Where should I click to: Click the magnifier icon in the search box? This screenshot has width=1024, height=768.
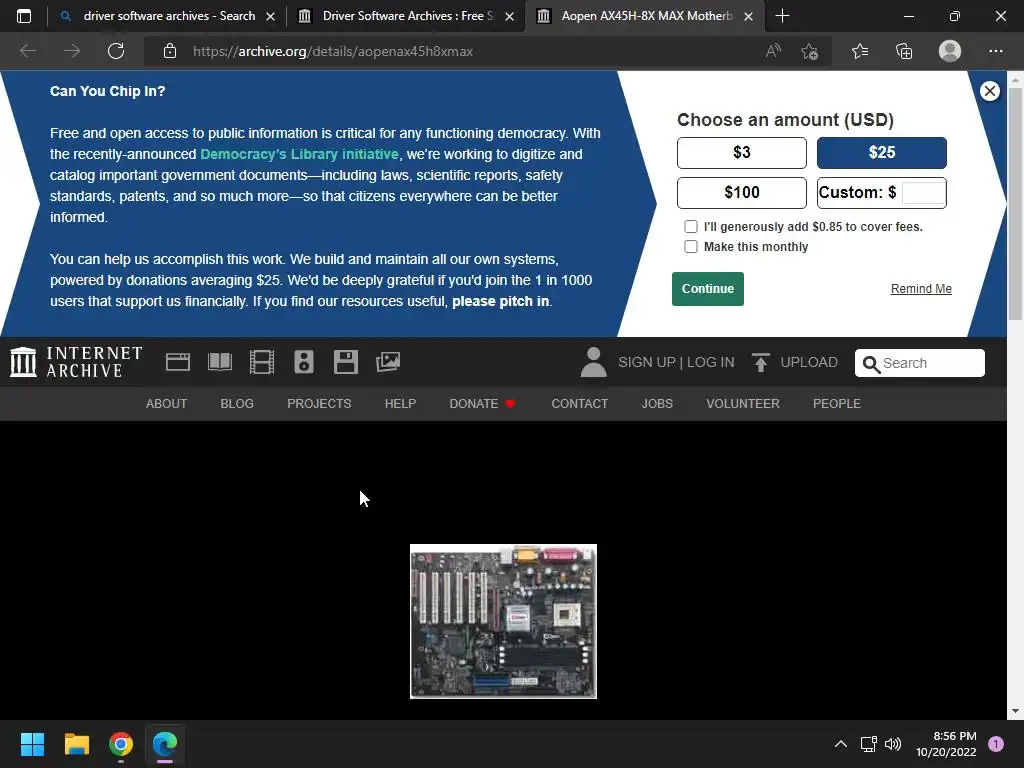(871, 364)
